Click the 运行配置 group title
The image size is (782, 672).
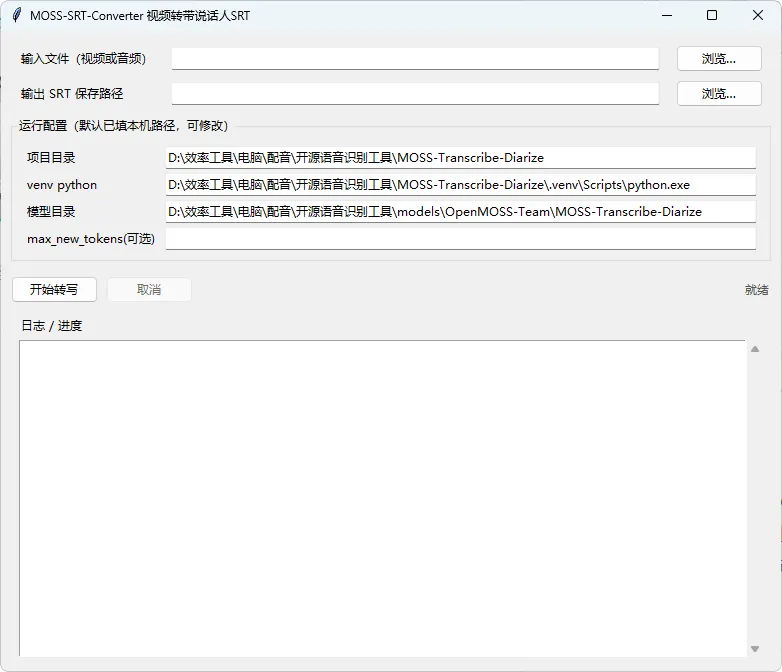[x=123, y=126]
